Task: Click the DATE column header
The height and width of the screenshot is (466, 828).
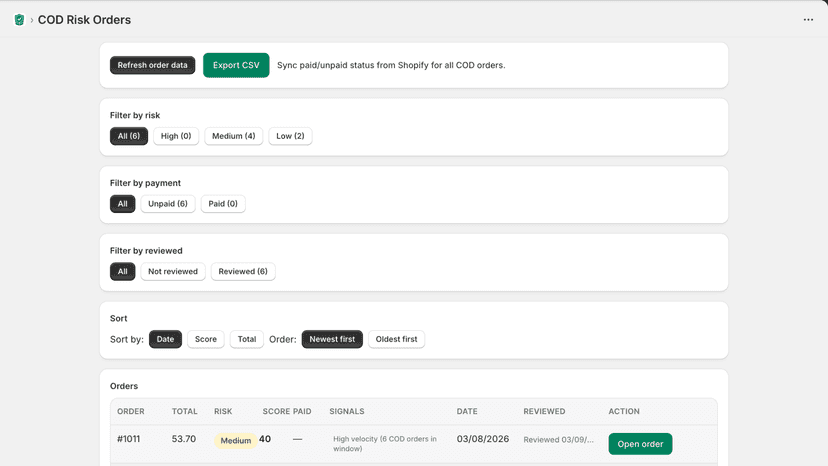Action: coord(467,411)
